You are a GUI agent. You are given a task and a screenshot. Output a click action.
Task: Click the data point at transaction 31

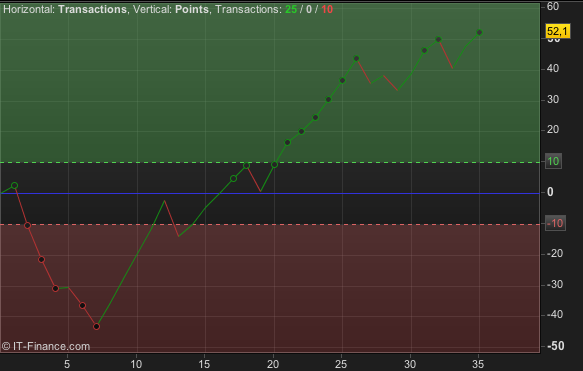coord(425,51)
